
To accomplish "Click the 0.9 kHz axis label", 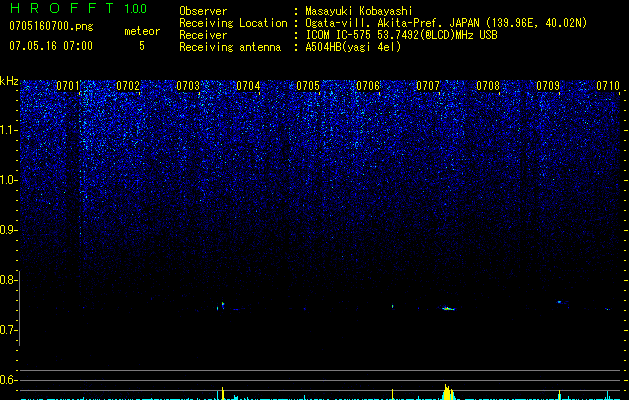I will pos(9,230).
